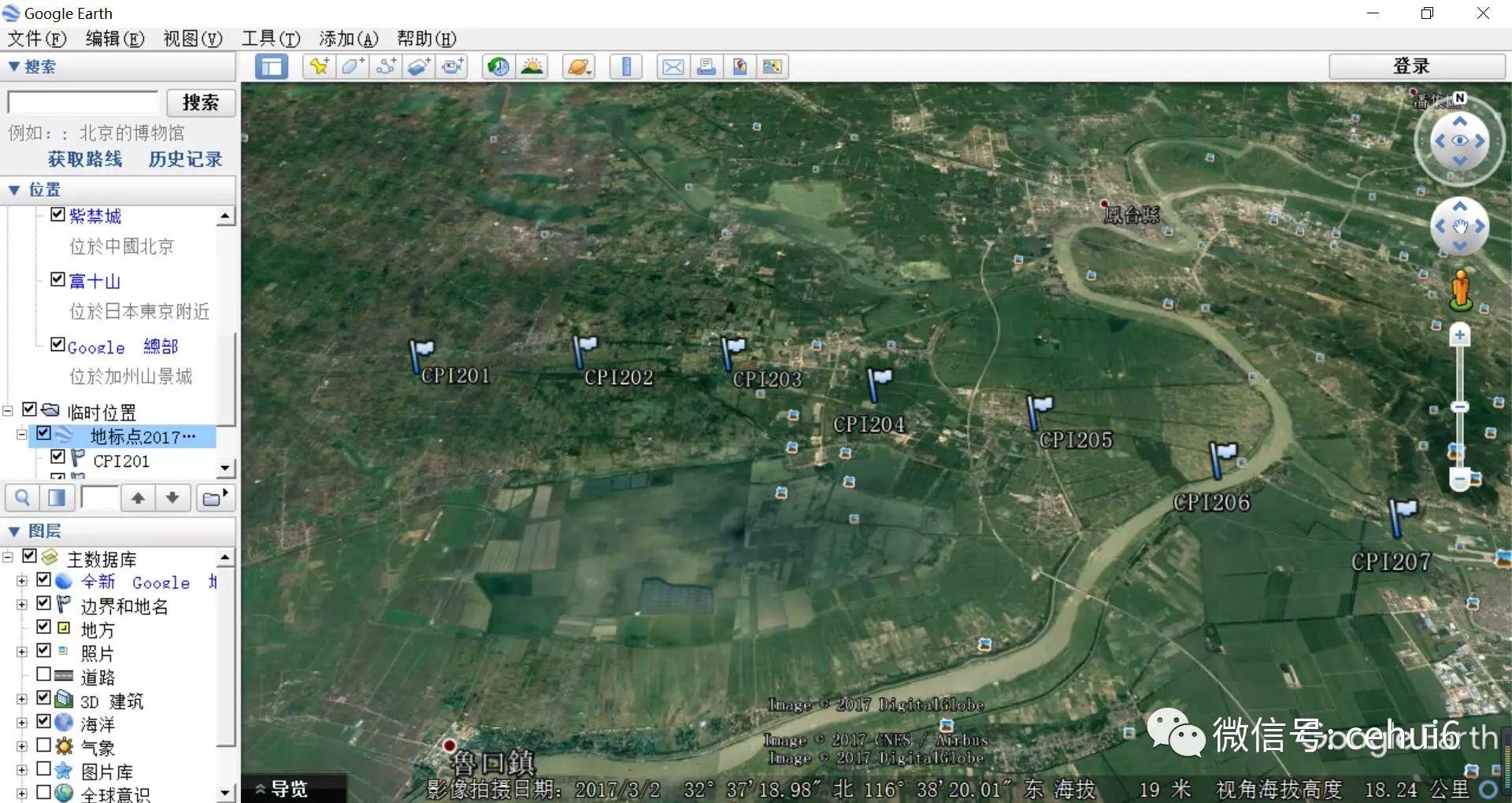Click the 搜索 button
The height and width of the screenshot is (803, 1512).
click(x=200, y=102)
